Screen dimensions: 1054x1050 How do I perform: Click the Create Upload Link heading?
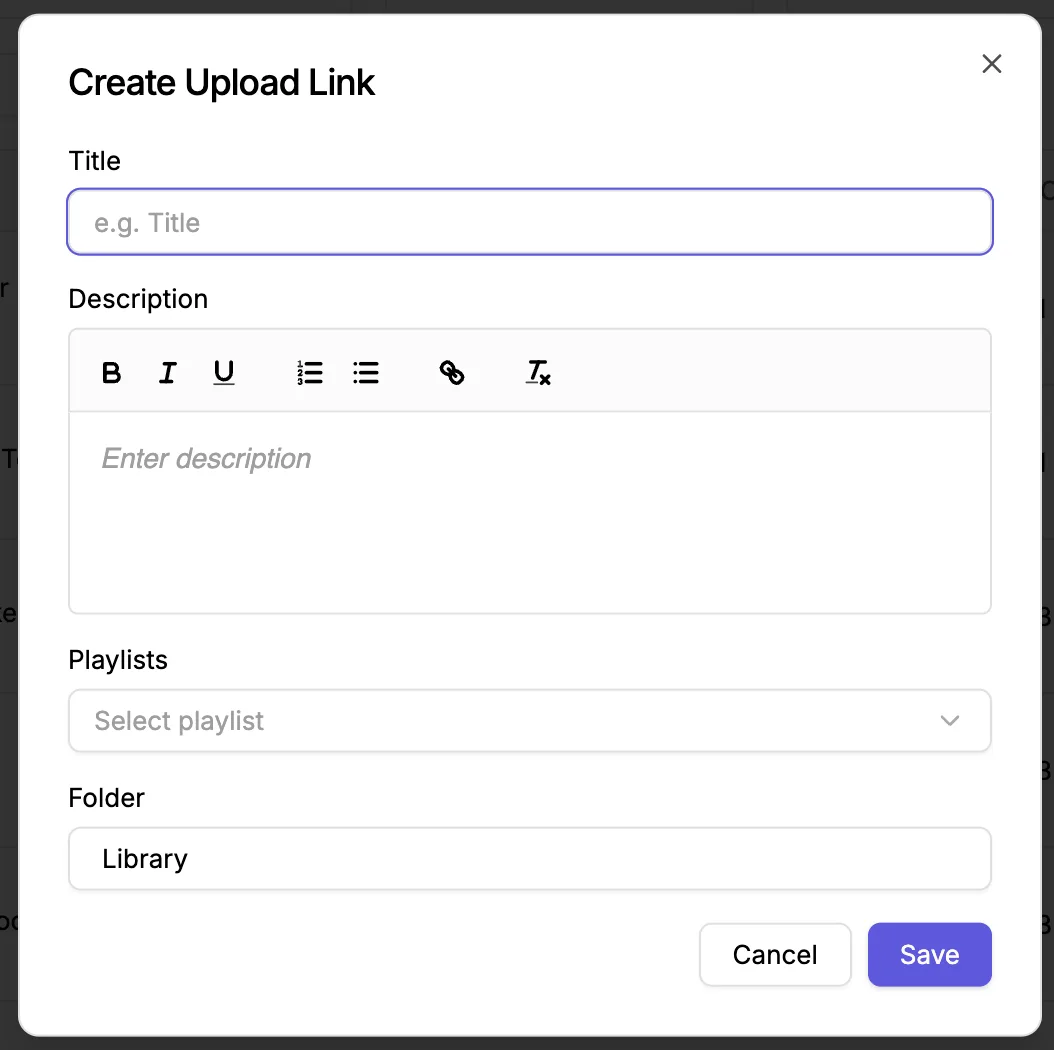pyautogui.click(x=222, y=83)
